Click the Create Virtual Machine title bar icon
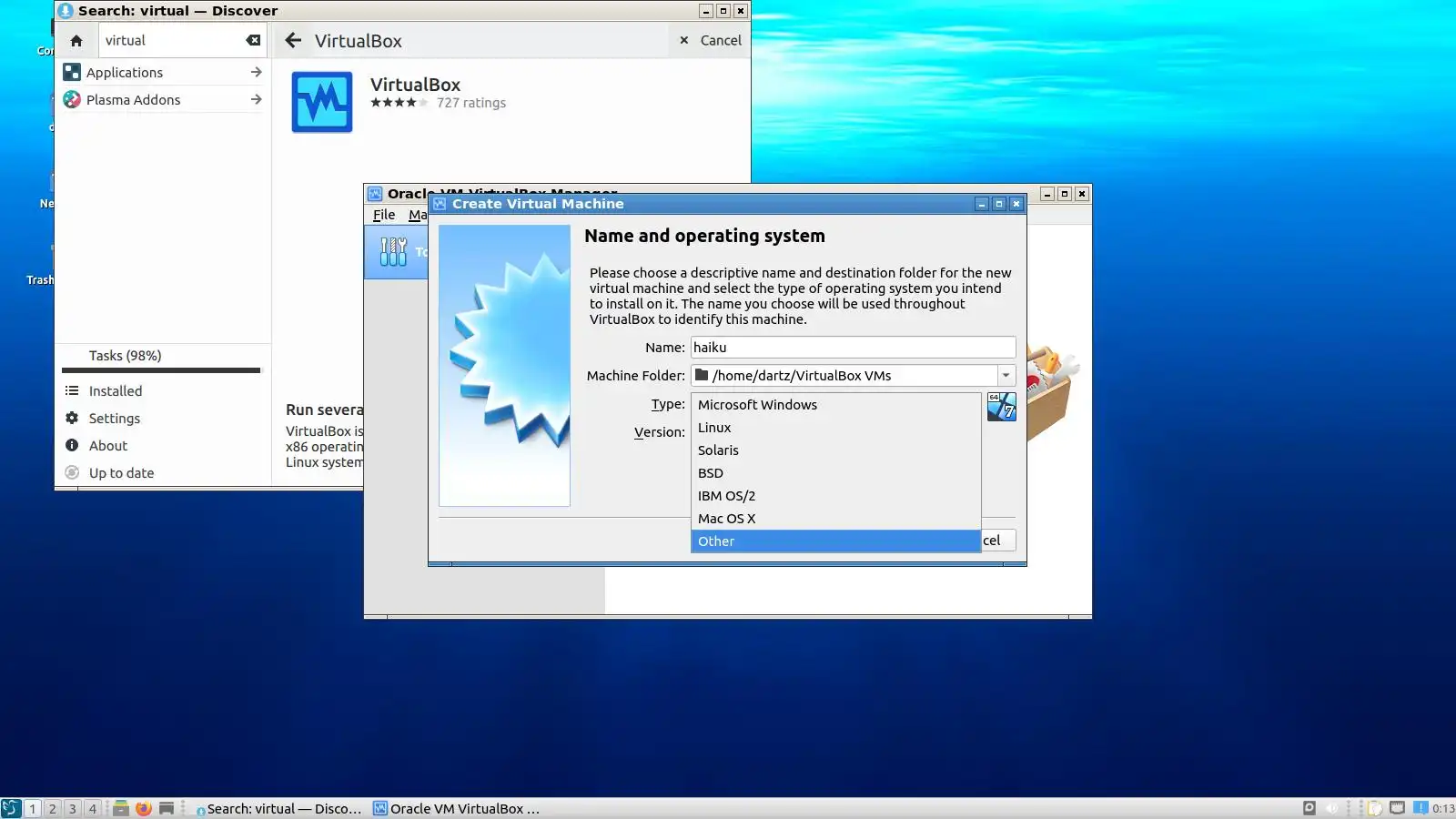 point(440,204)
